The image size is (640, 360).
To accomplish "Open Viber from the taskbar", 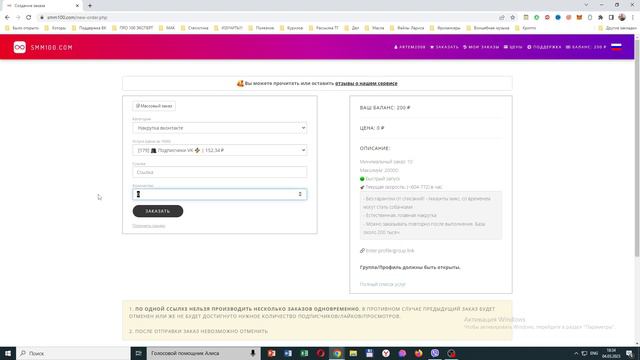I will (x=435, y=353).
